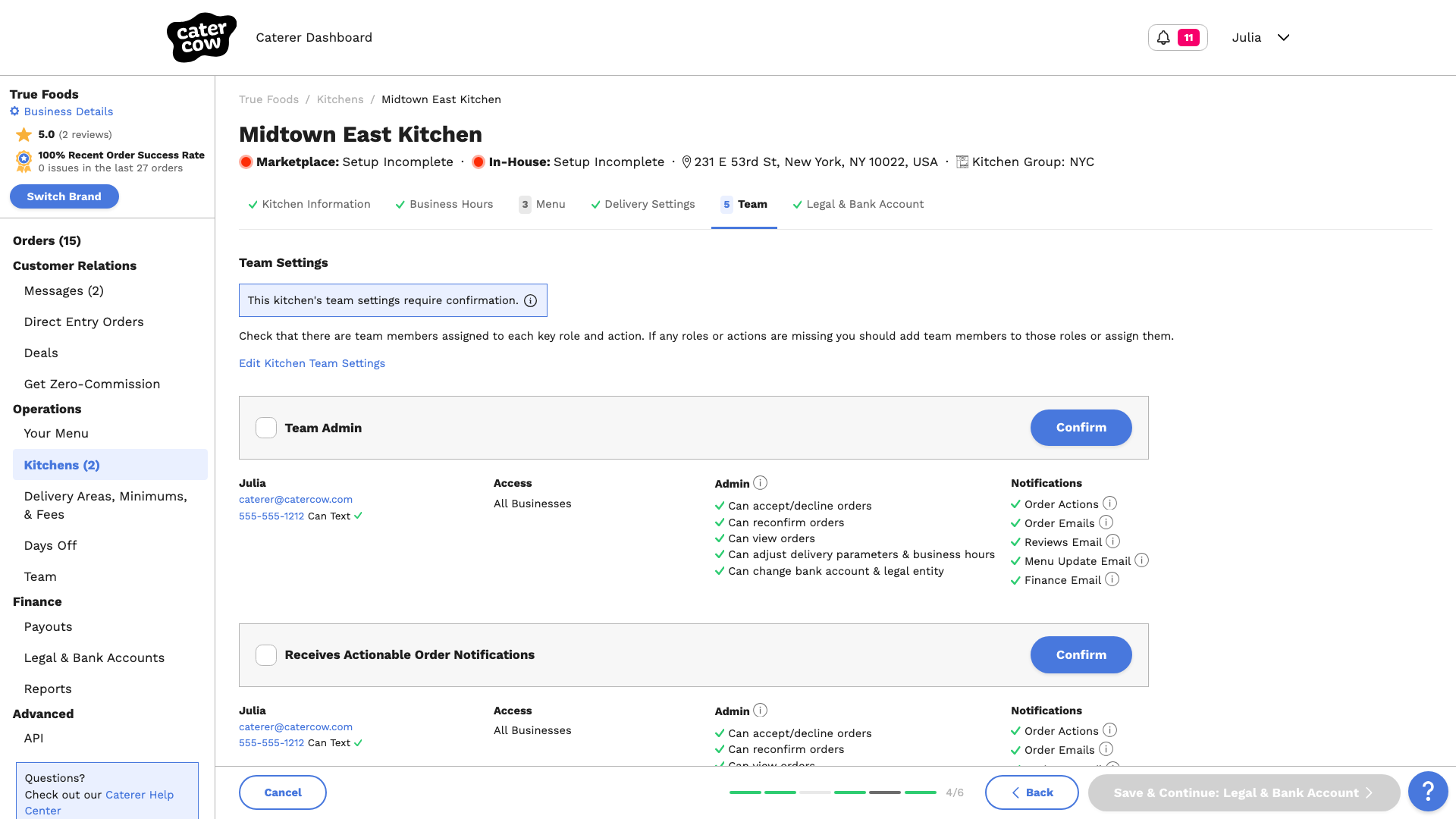
Task: Click info icon next to Admin under Actionable Order Notifications
Action: coord(761,710)
